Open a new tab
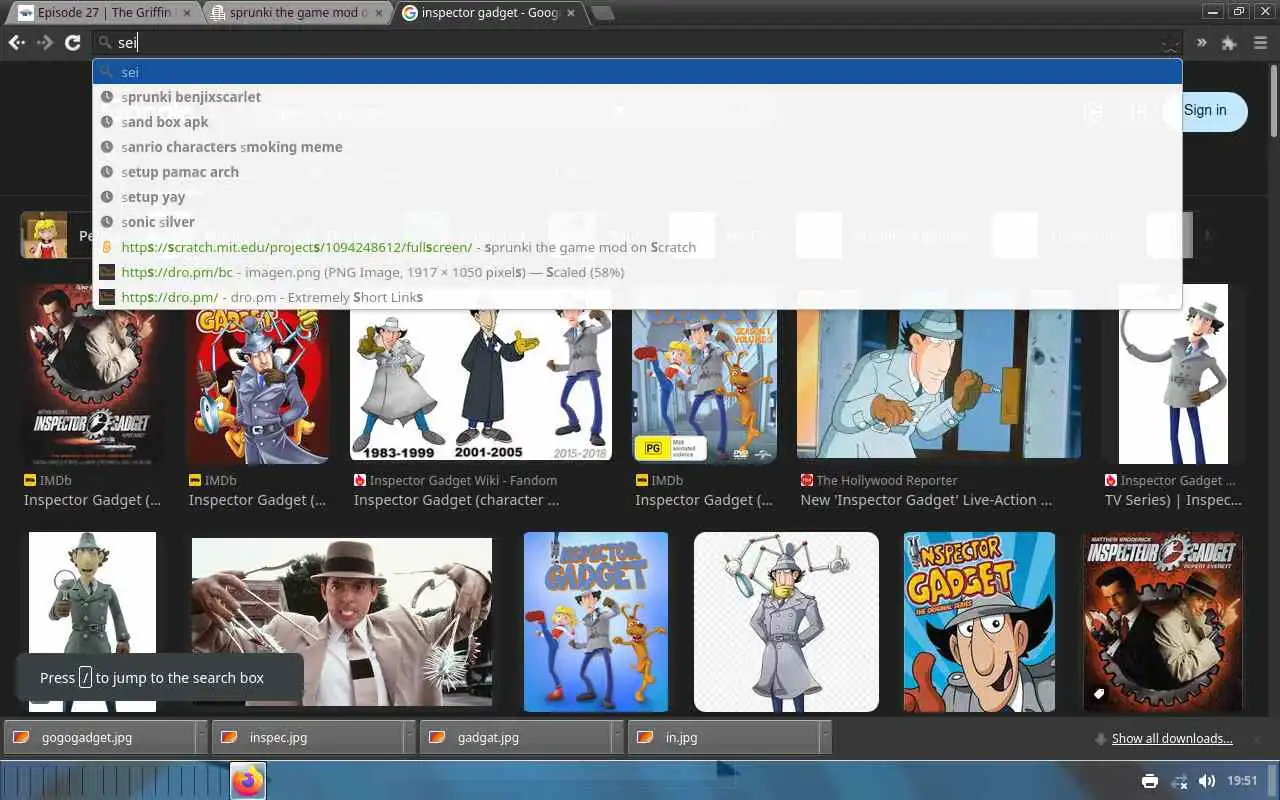 pyautogui.click(x=602, y=13)
